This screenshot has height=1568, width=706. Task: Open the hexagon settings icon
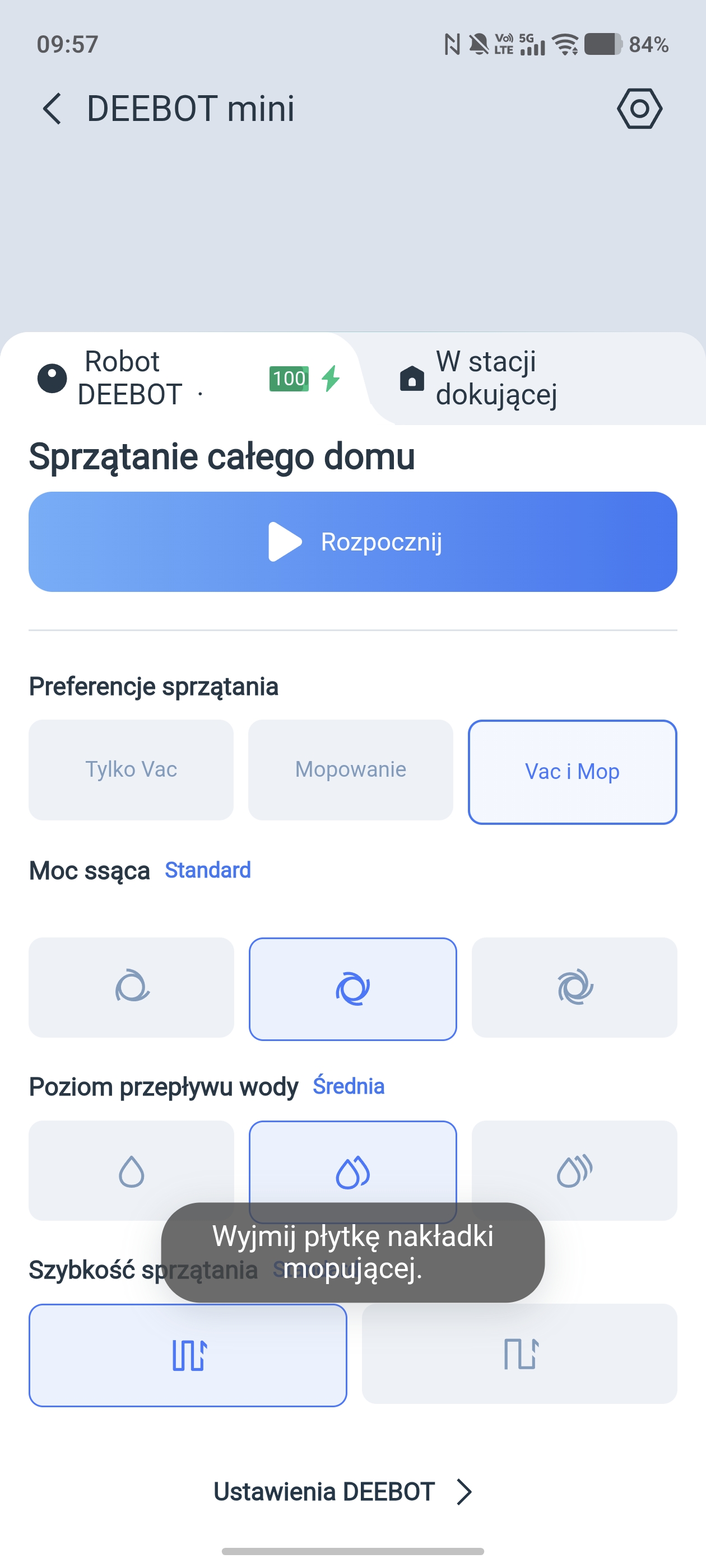click(639, 109)
